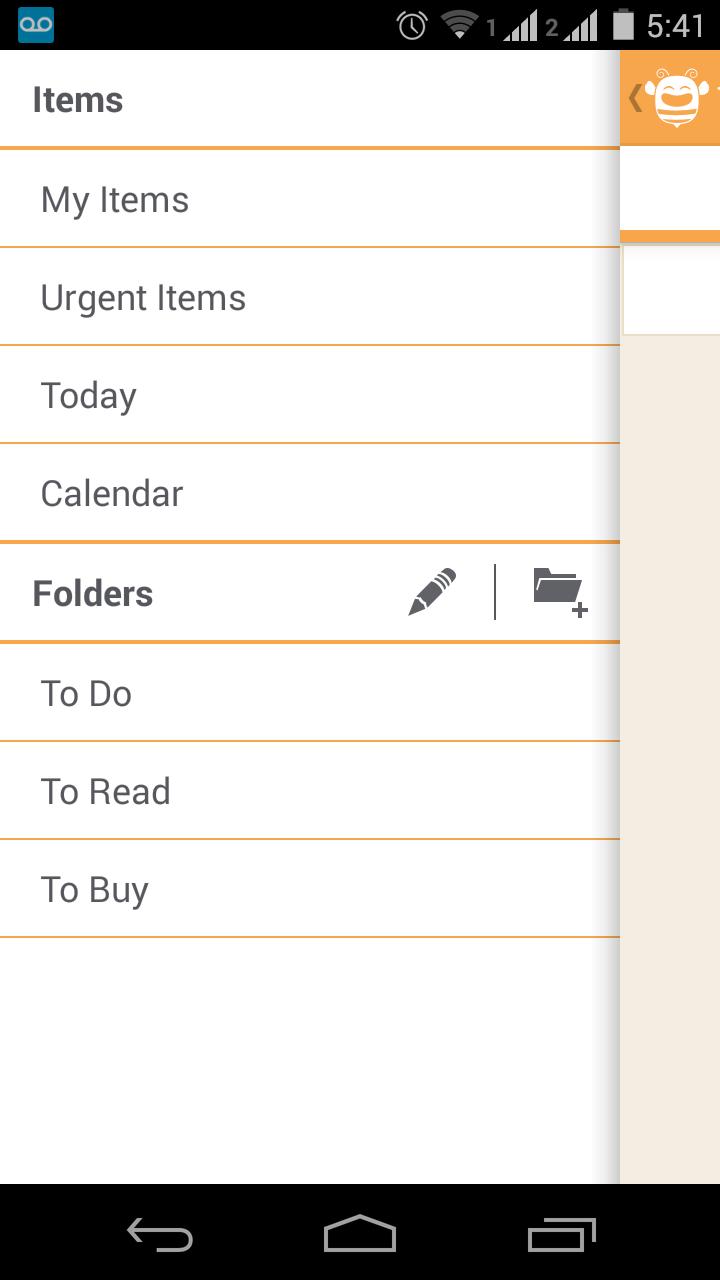This screenshot has width=720, height=1280.
Task: Tap the add new folder icon
Action: 560,592
